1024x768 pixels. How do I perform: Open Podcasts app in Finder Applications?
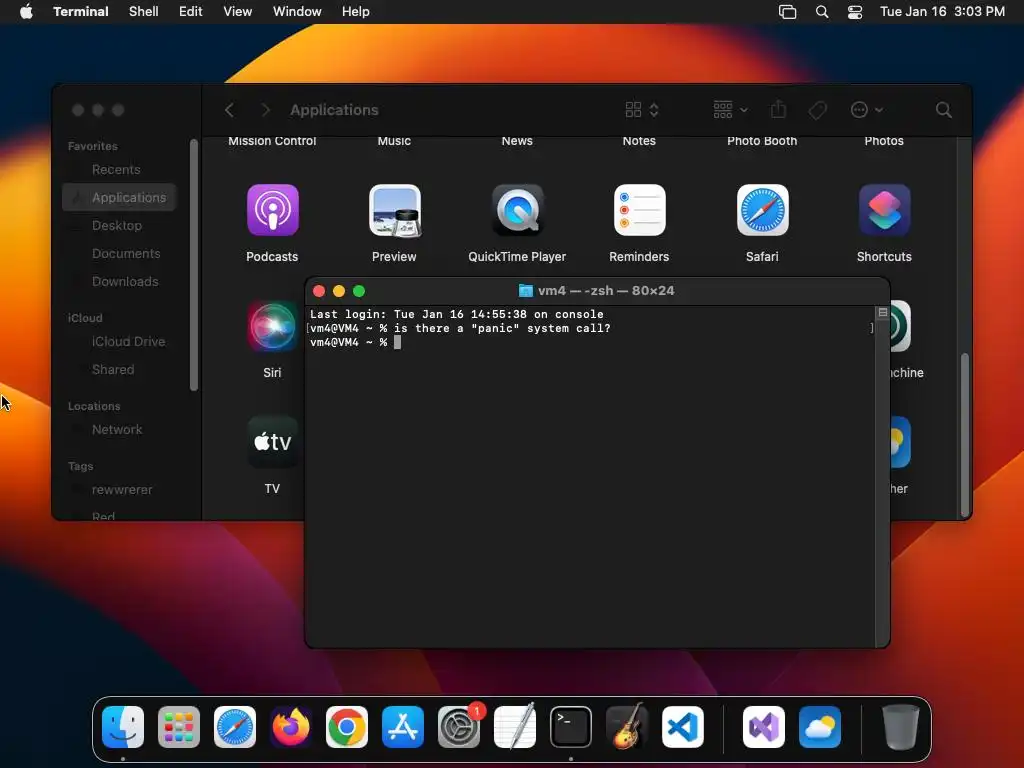coord(272,210)
